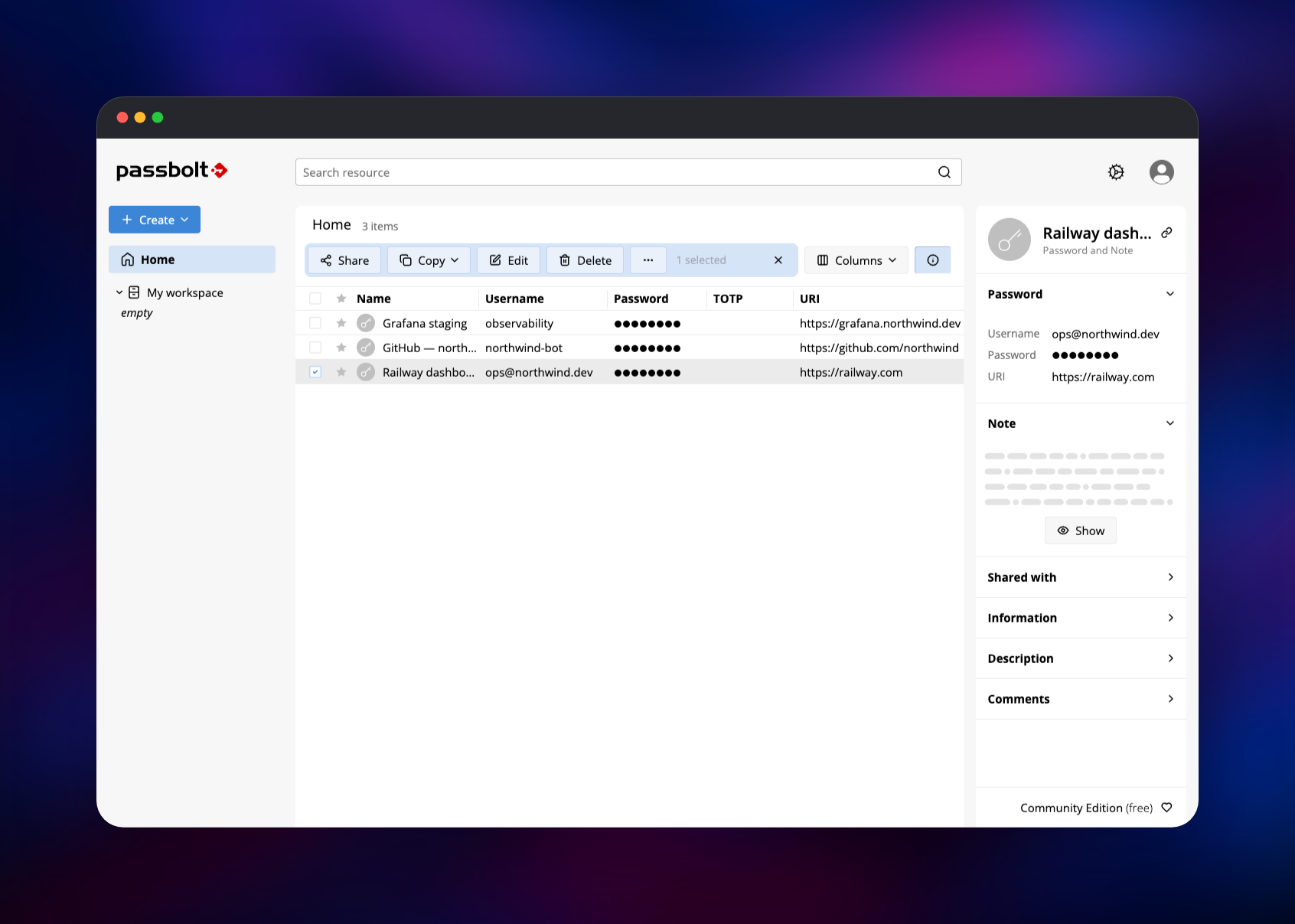Screen dimensions: 1295x924
Task: Open the github.com/northwind URI link
Action: pyautogui.click(x=879, y=348)
